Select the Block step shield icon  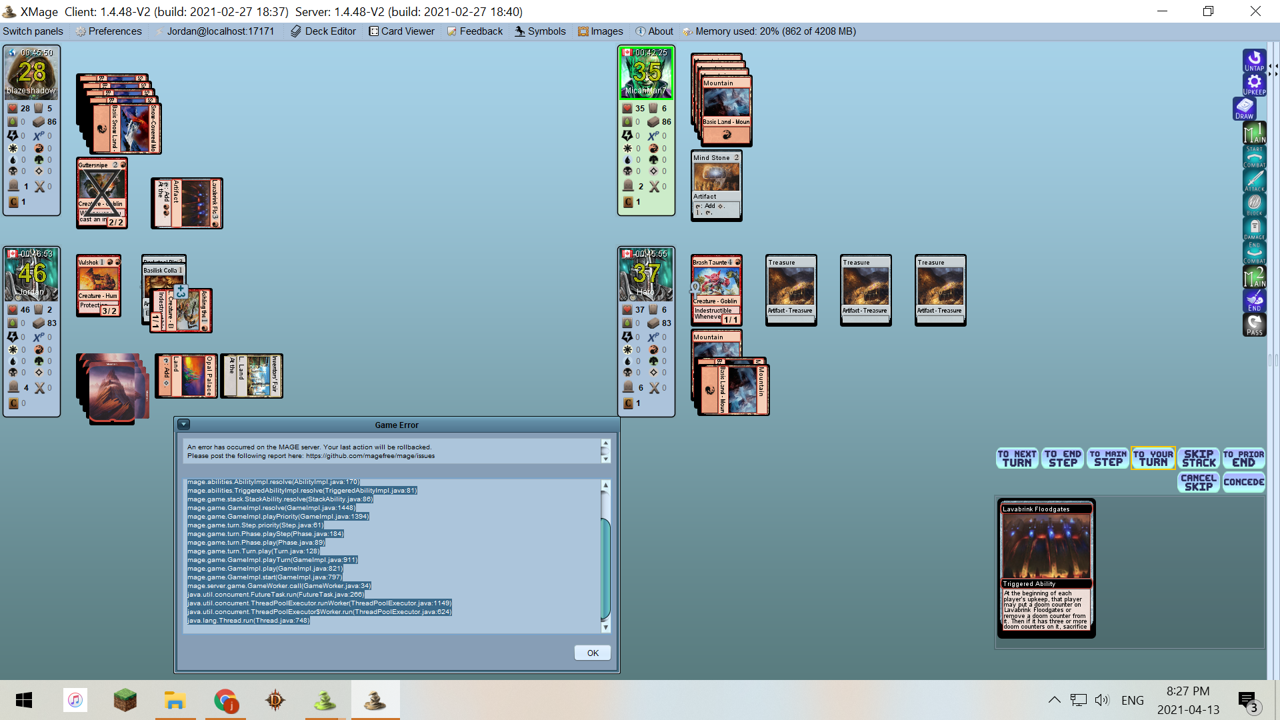1254,205
